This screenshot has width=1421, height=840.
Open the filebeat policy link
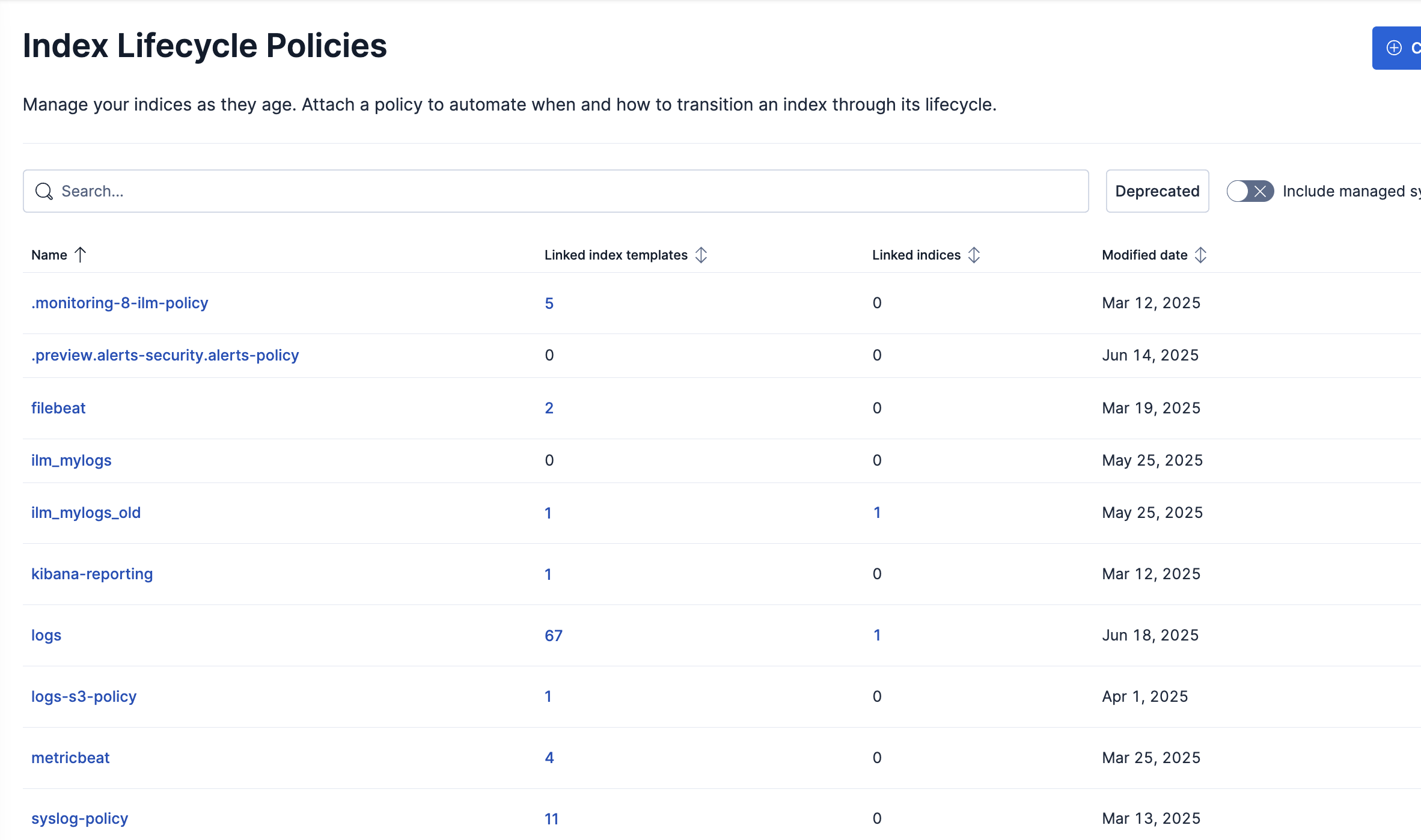(58, 408)
